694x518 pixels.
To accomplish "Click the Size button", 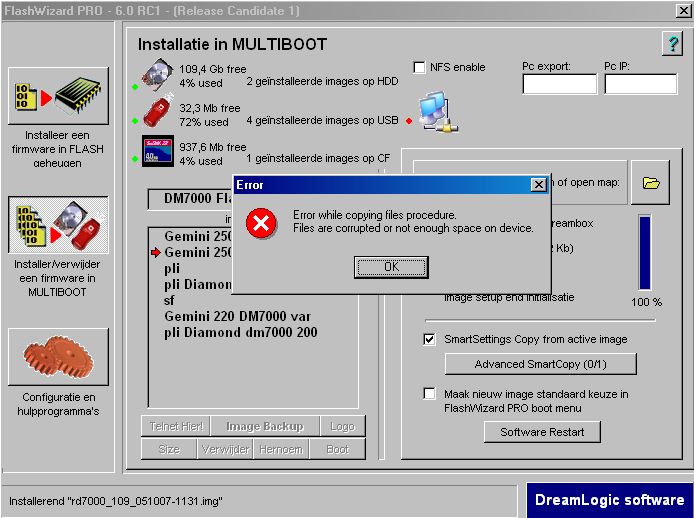I will [169, 449].
